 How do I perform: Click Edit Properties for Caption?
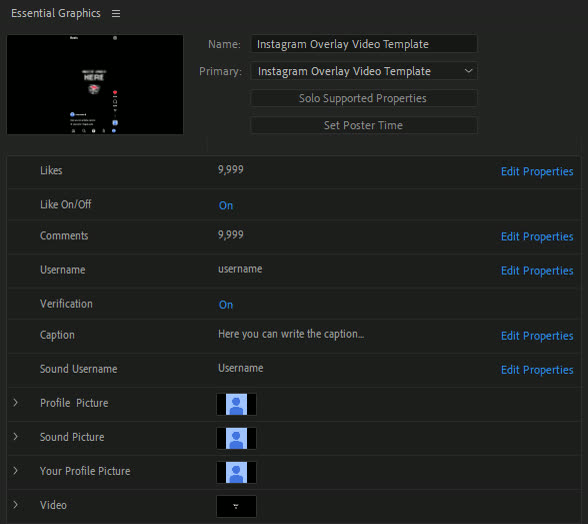point(537,336)
